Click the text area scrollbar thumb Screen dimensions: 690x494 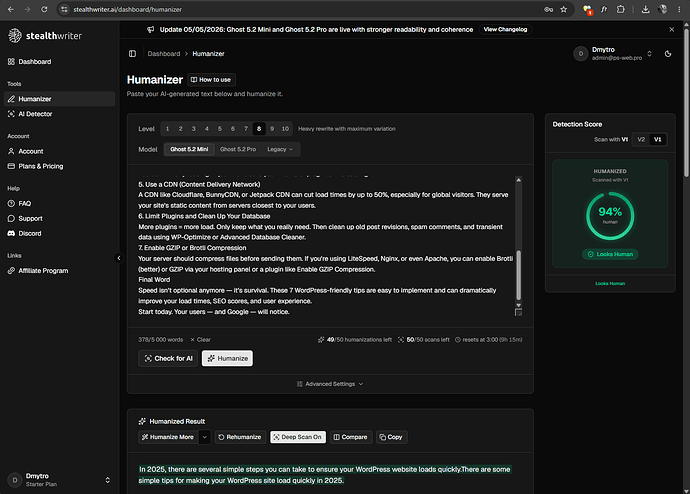coord(518,275)
